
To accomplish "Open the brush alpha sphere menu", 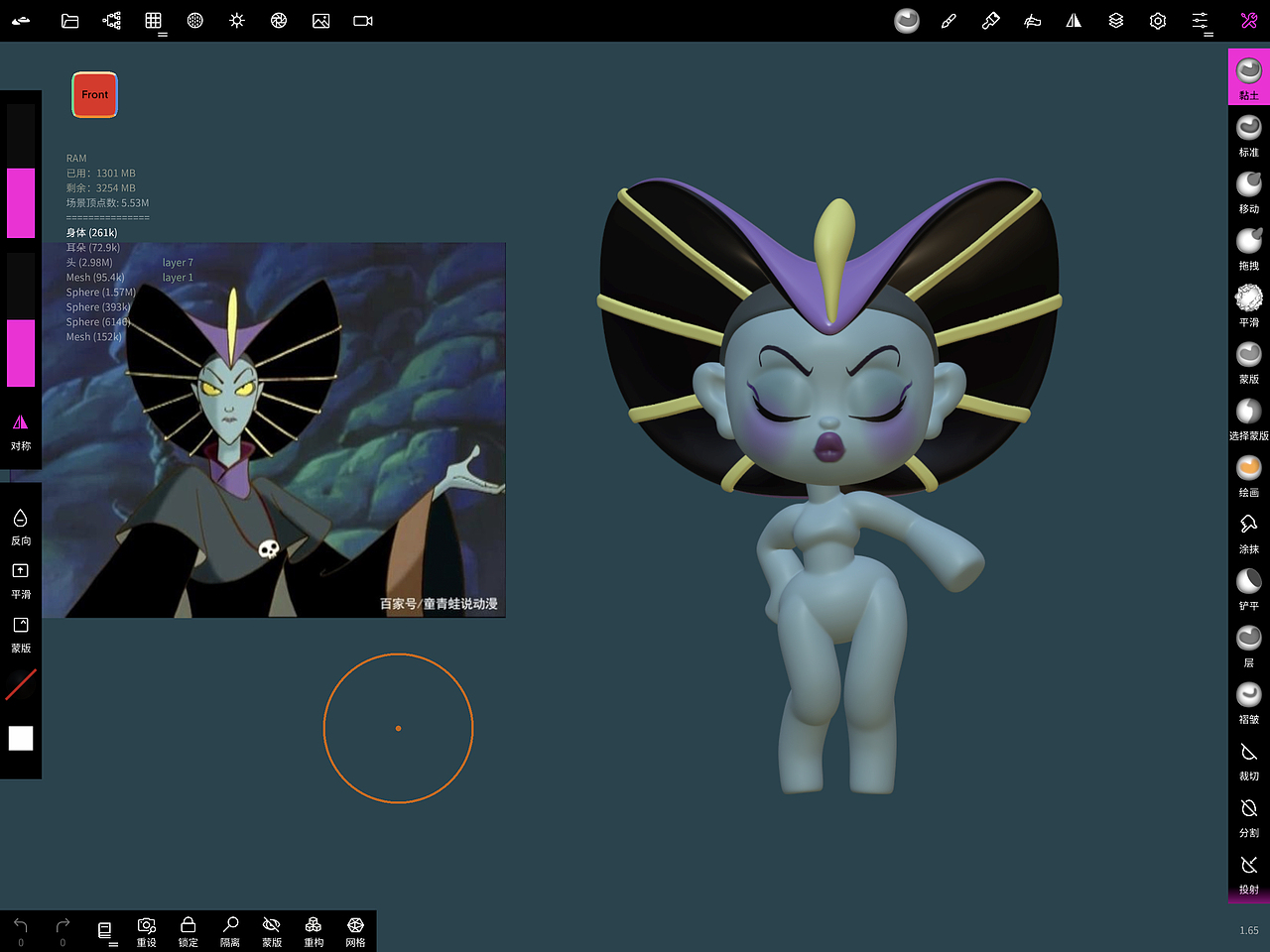I will pos(907,21).
